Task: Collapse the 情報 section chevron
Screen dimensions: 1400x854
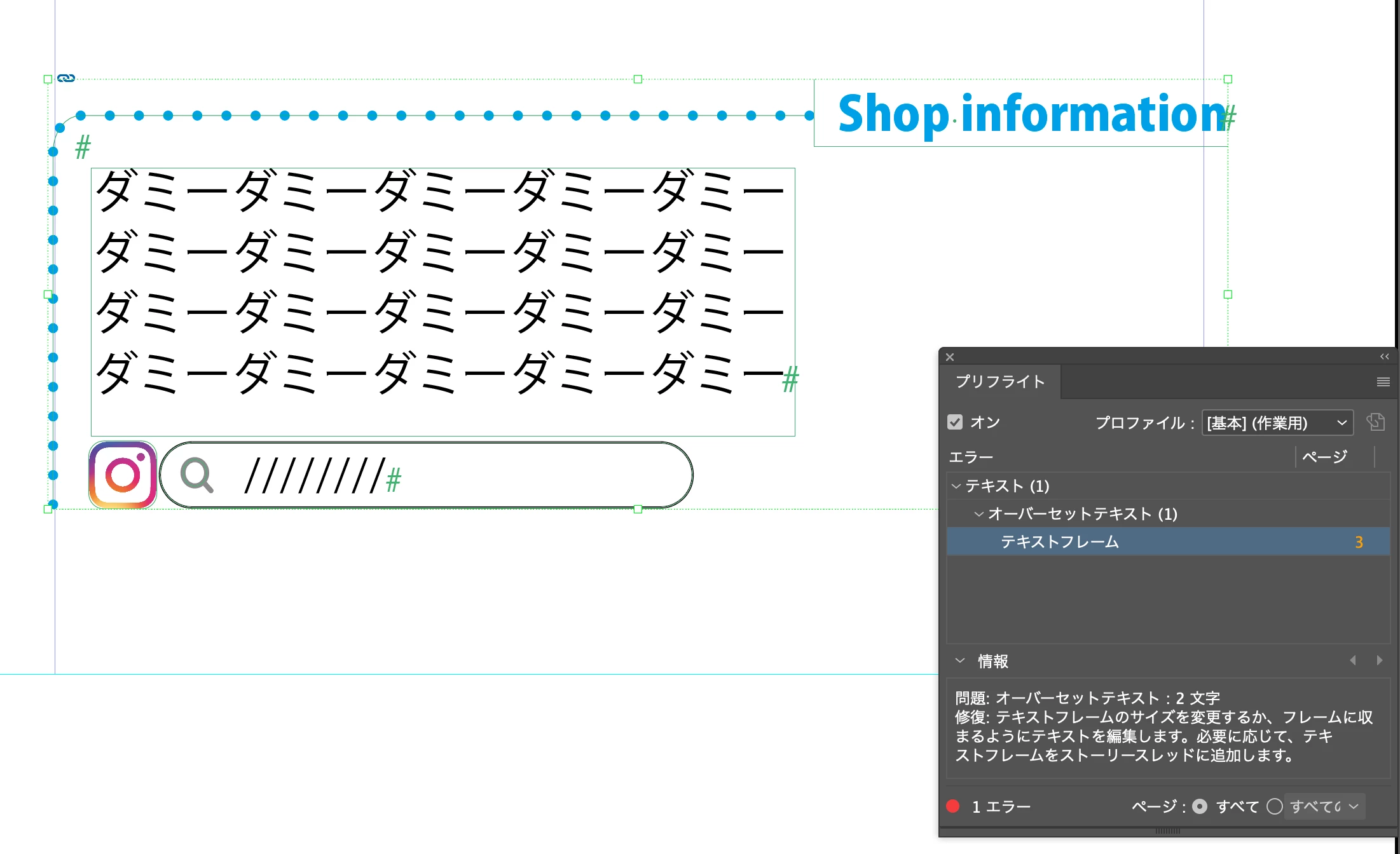Action: [x=960, y=661]
